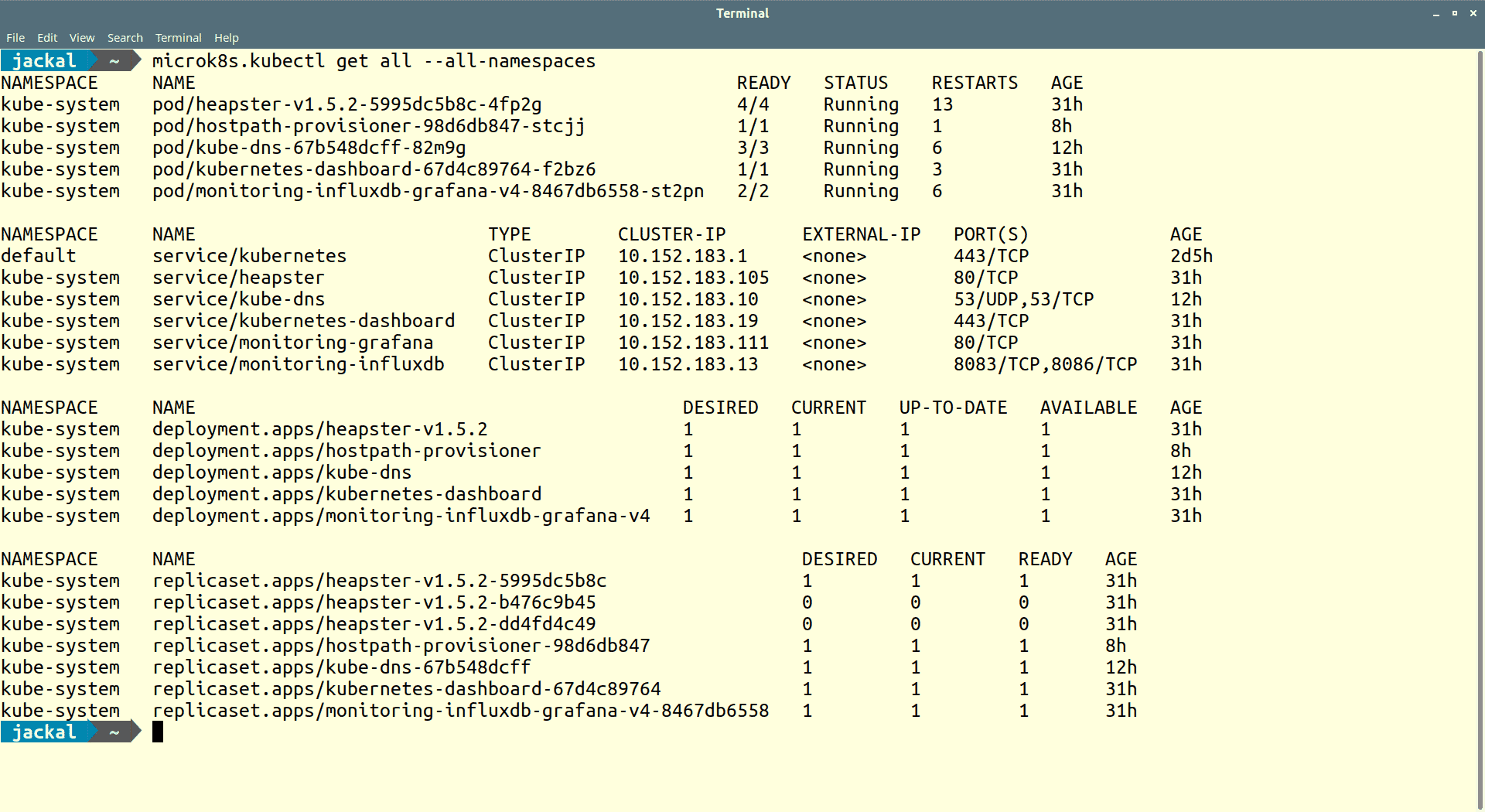Open the Help menu
The height and width of the screenshot is (812, 1485).
coord(227,38)
